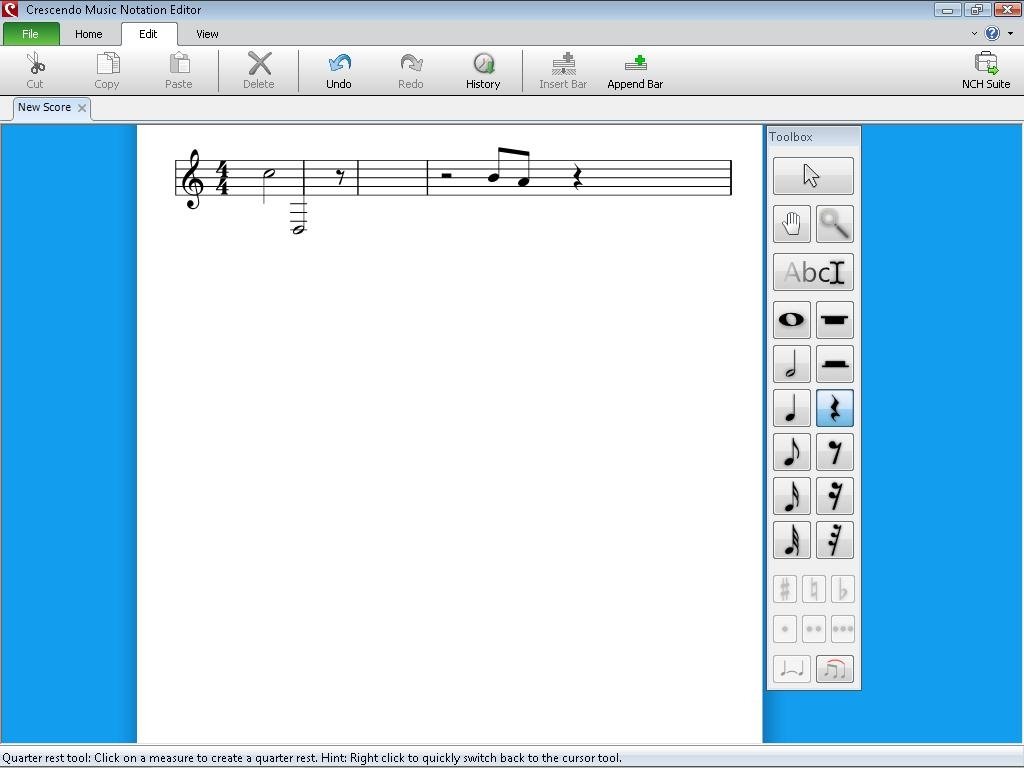Click the treble clef on the staff
The width and height of the screenshot is (1024, 768).
(193, 179)
